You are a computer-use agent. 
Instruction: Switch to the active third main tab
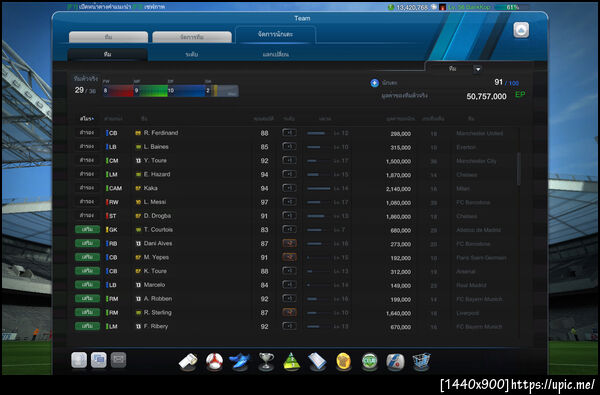pyautogui.click(x=276, y=34)
